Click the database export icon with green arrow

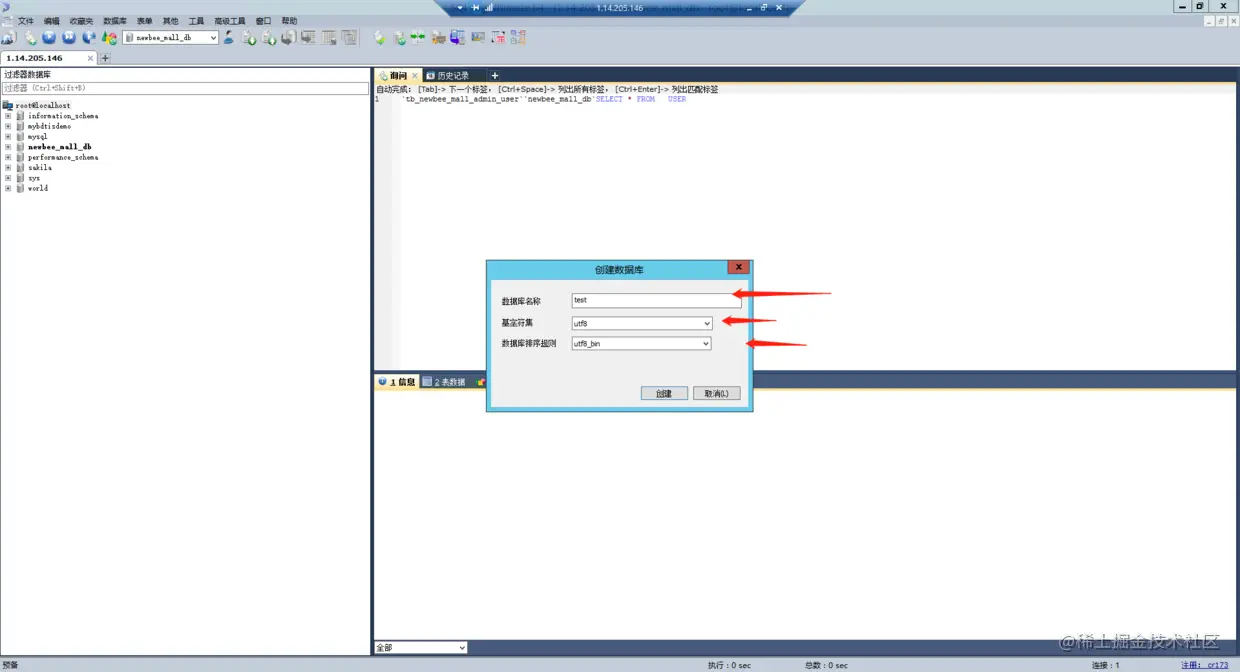point(269,37)
